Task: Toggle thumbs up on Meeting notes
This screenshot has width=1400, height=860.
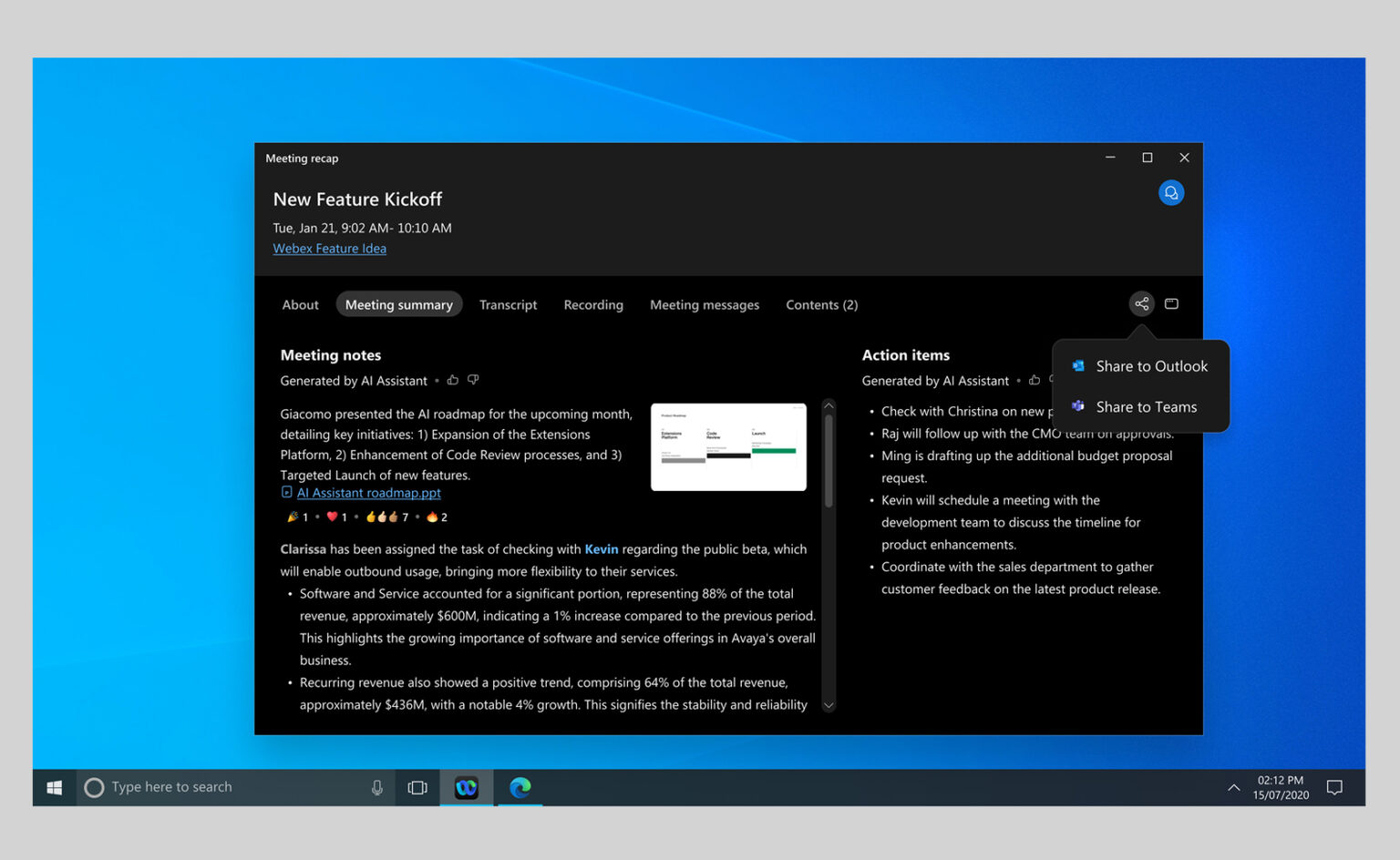Action: tap(453, 380)
